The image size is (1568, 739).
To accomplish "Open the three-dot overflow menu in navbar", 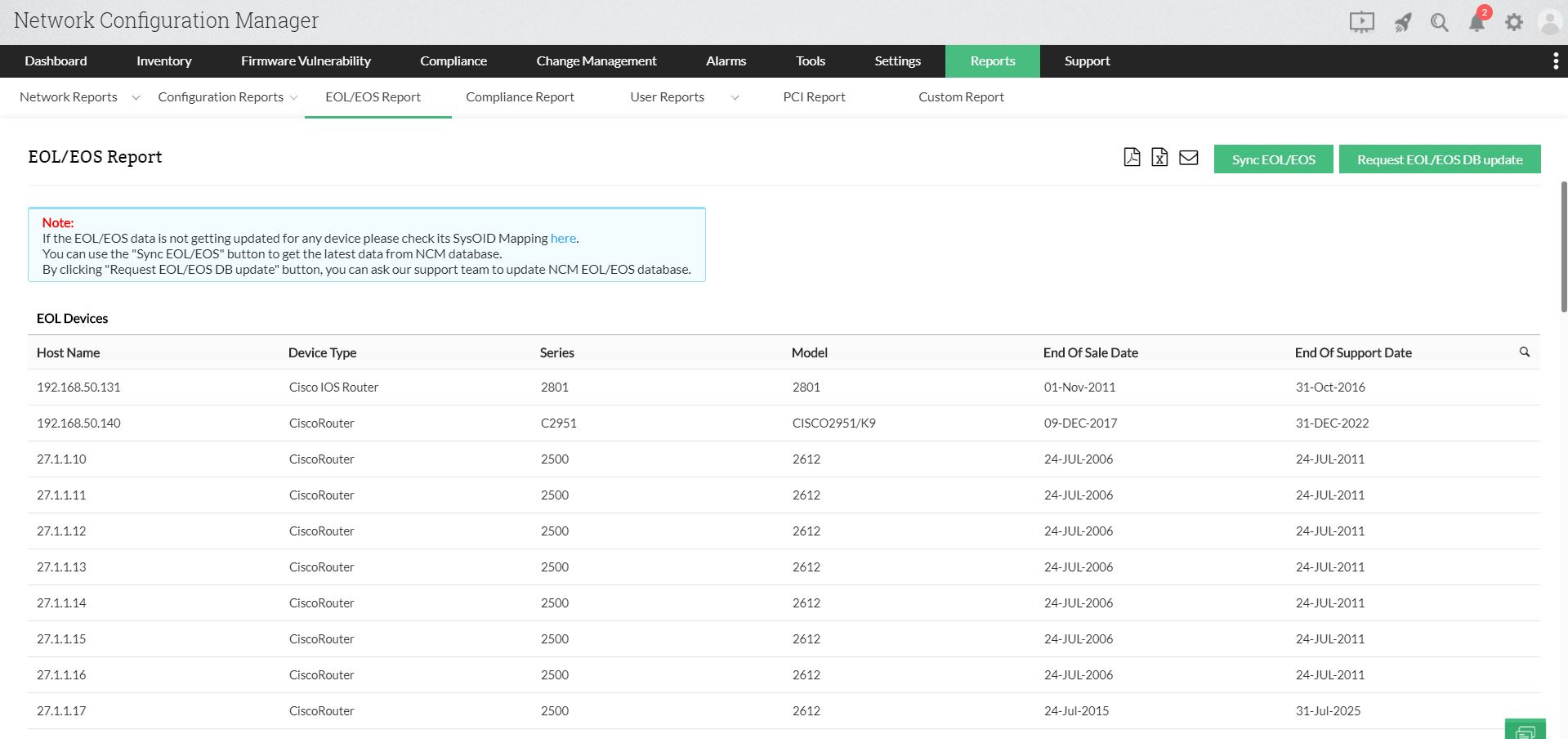I will tap(1556, 60).
